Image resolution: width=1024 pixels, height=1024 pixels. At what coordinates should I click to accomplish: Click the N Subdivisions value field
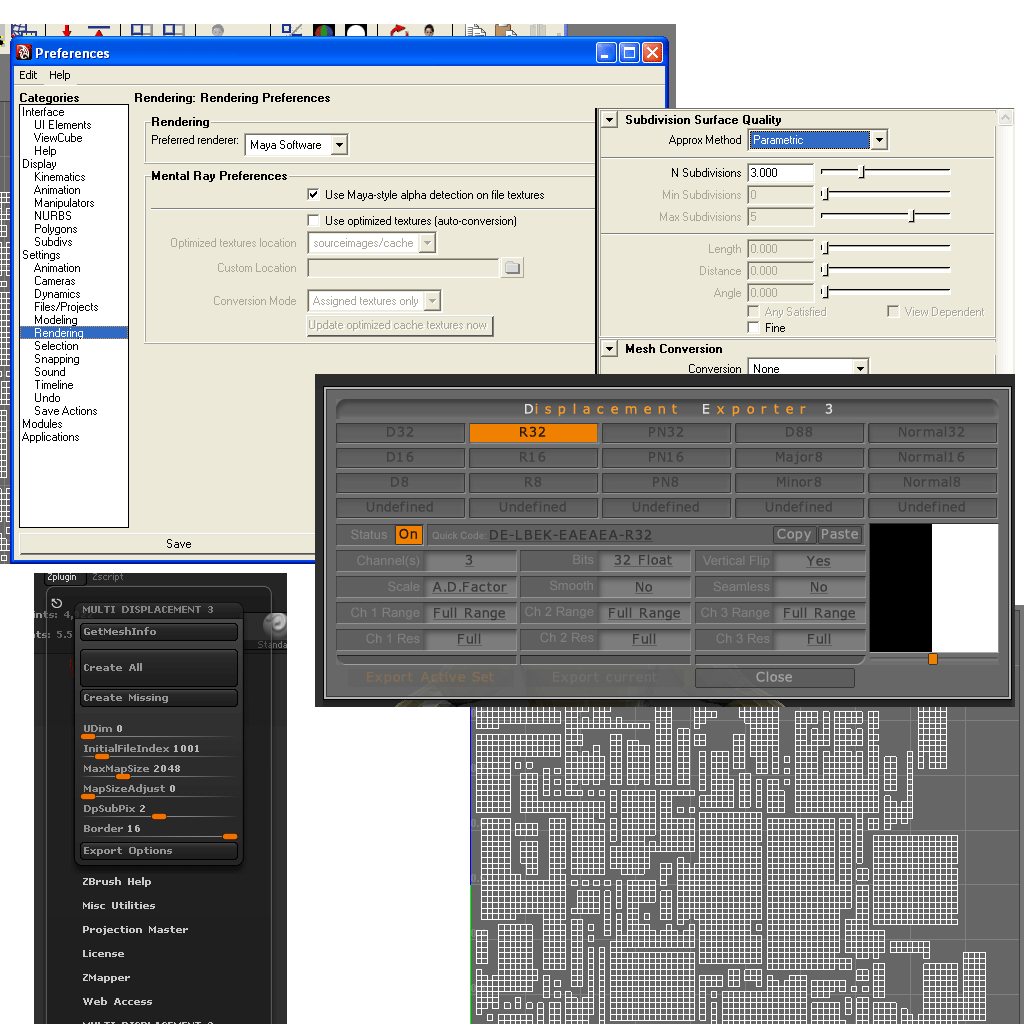pyautogui.click(x=780, y=172)
